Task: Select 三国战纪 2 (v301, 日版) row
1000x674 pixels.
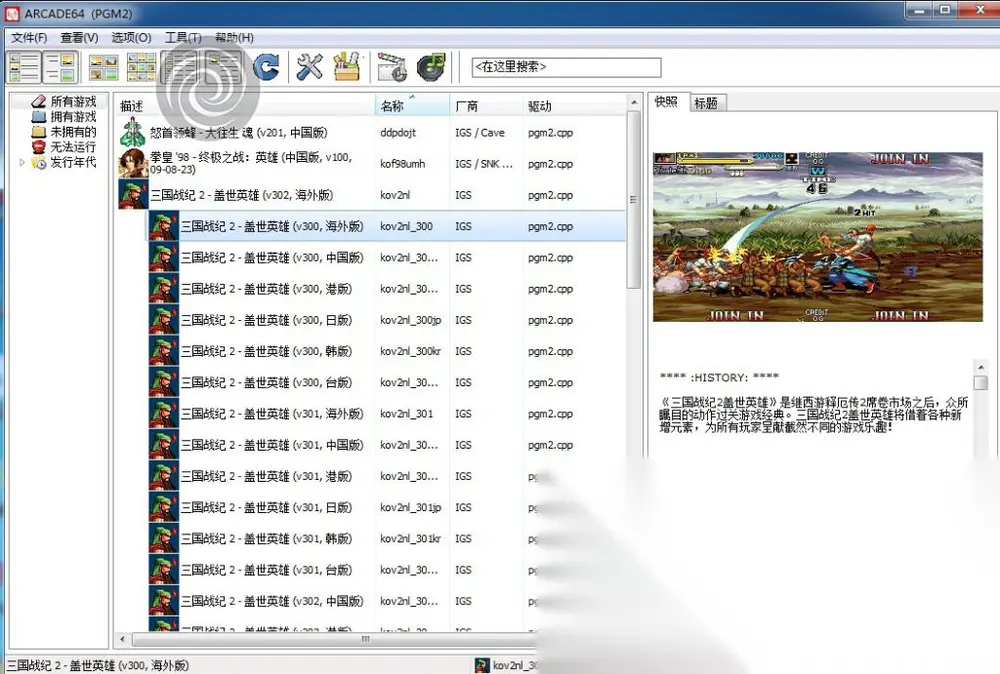Action: coord(387,508)
